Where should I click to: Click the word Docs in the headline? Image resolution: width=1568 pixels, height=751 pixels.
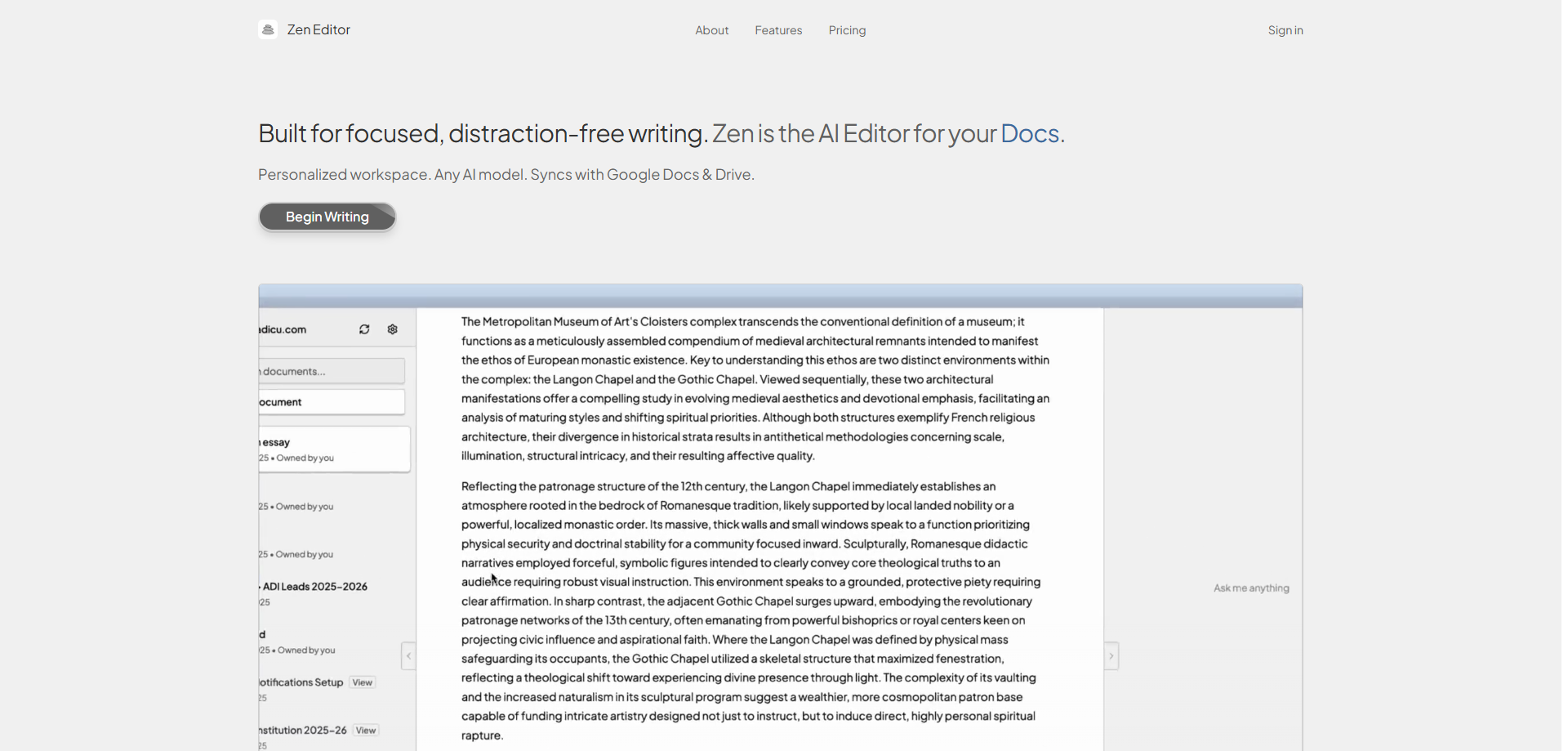(x=1030, y=133)
